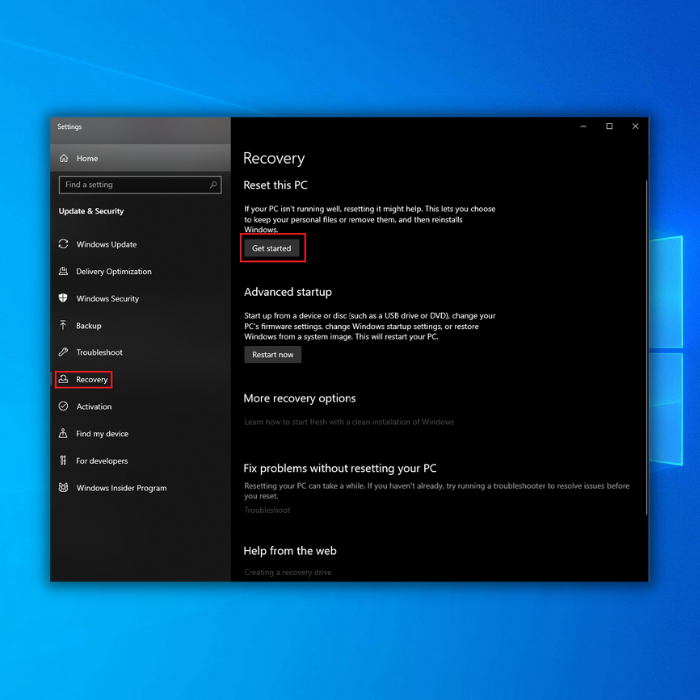Click the Settings window title text
This screenshot has width=700, height=700.
coord(70,127)
